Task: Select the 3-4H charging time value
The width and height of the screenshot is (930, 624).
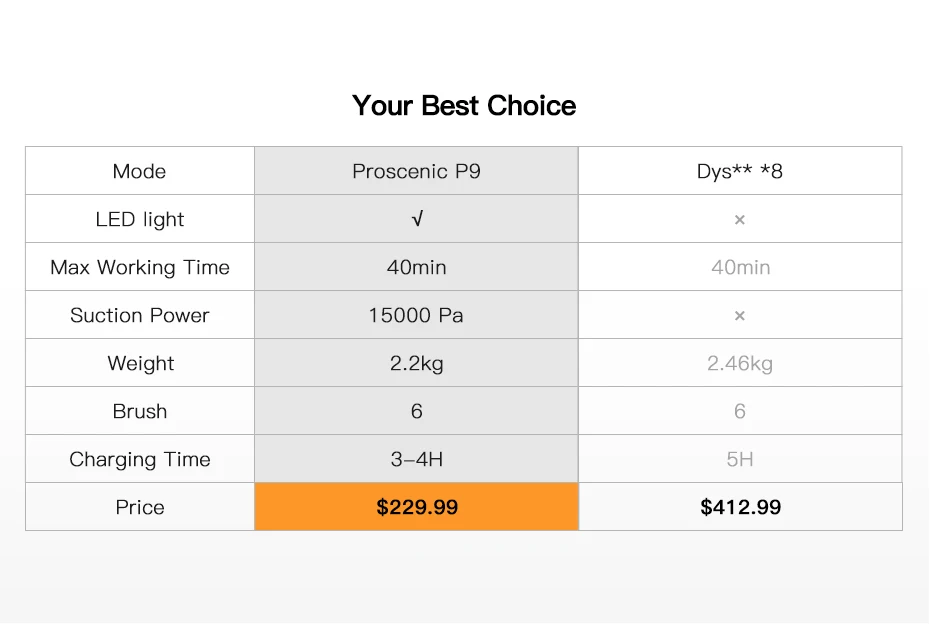Action: pos(416,459)
